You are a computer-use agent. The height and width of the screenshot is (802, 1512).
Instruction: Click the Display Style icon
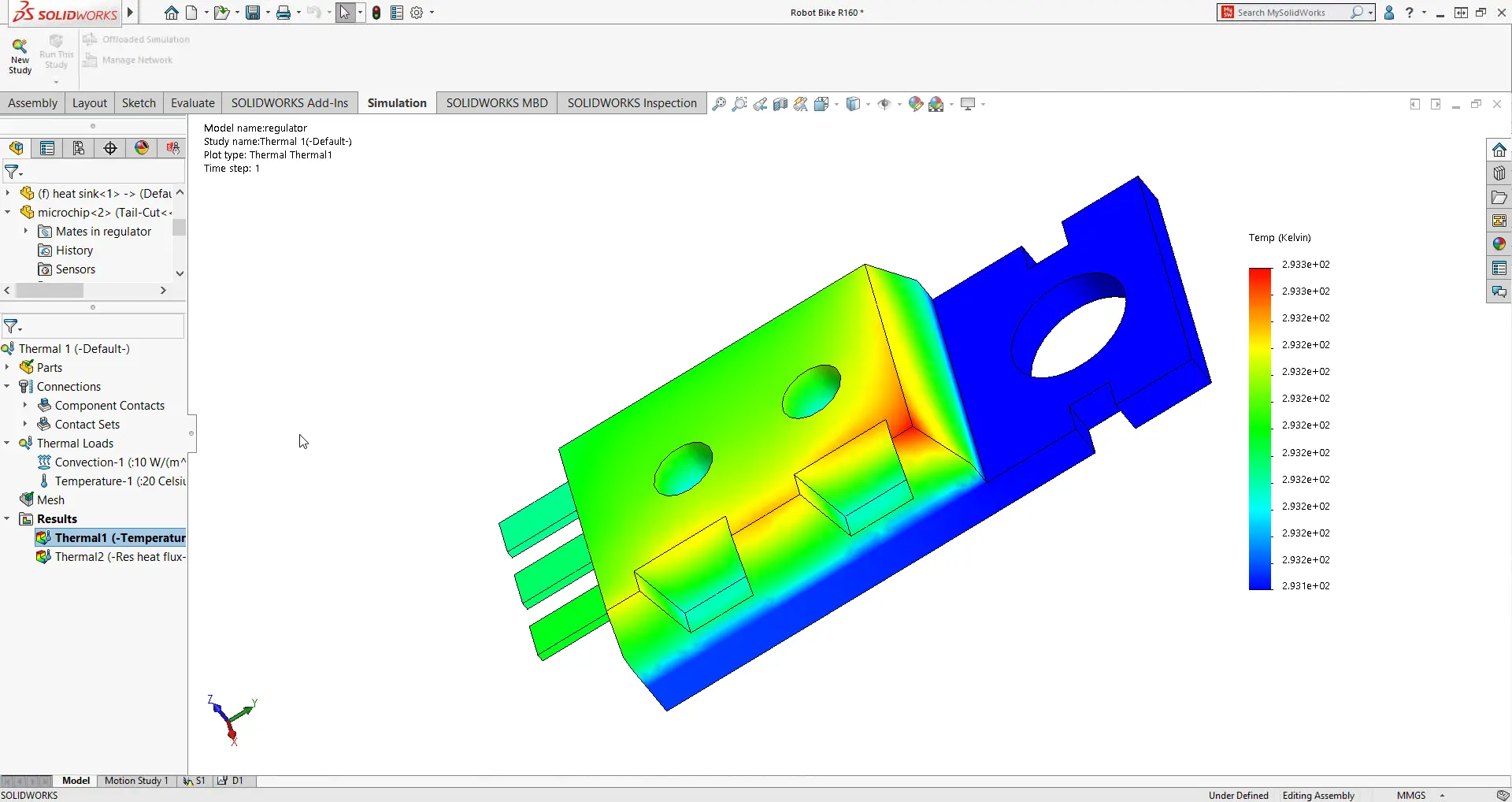(853, 104)
